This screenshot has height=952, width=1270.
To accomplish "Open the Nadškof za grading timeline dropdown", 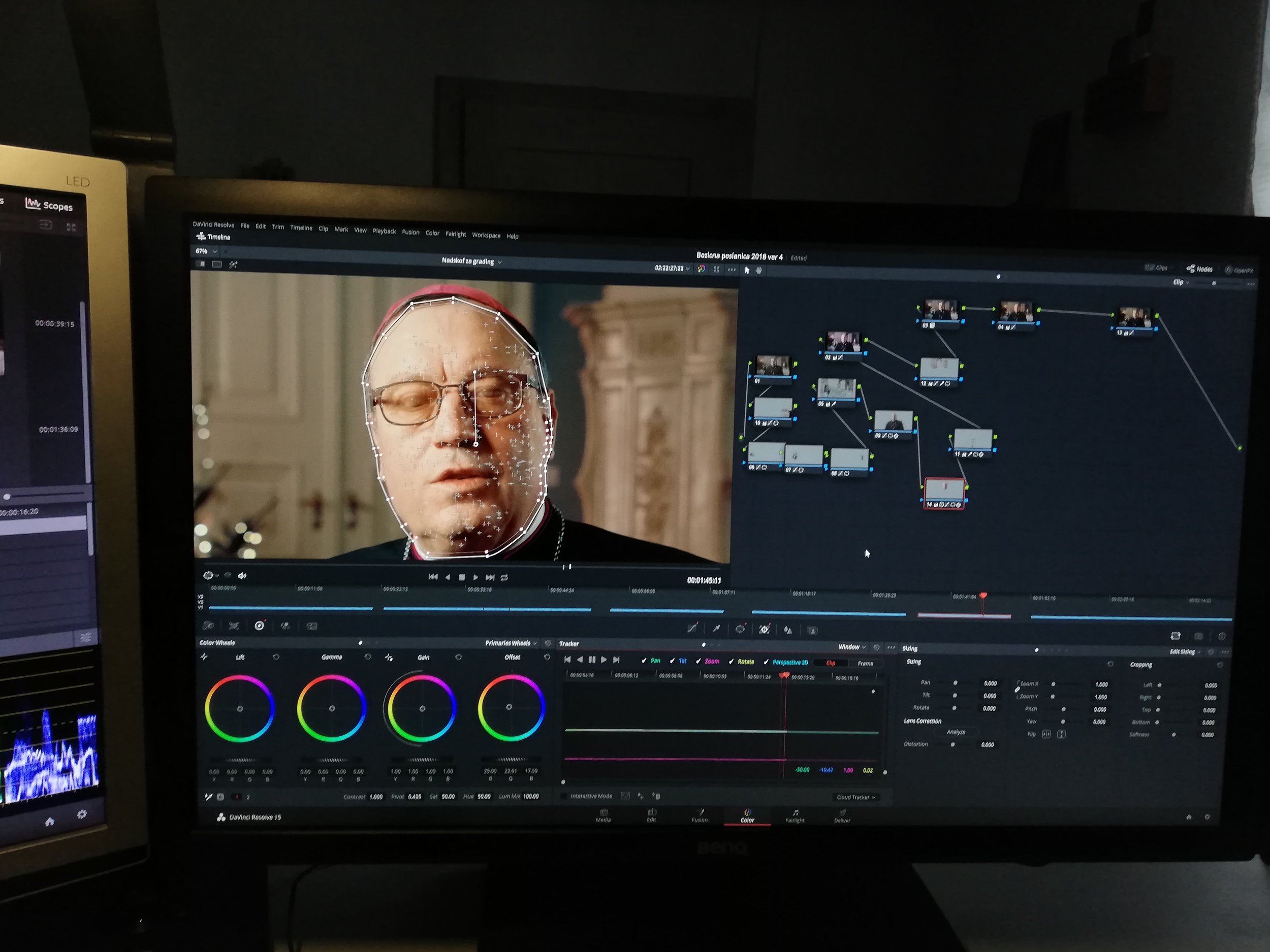I will (471, 261).
